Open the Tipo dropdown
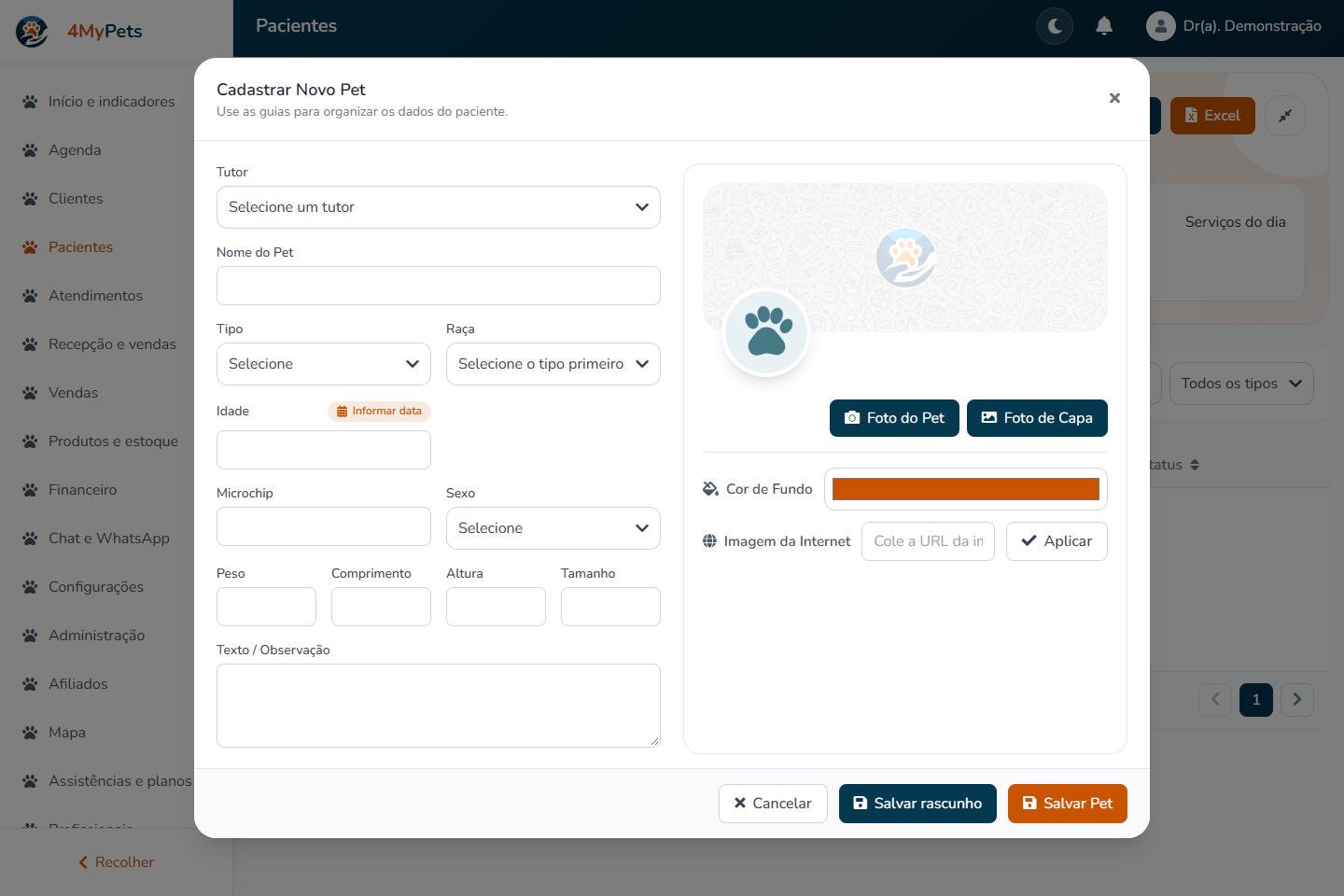 tap(324, 364)
